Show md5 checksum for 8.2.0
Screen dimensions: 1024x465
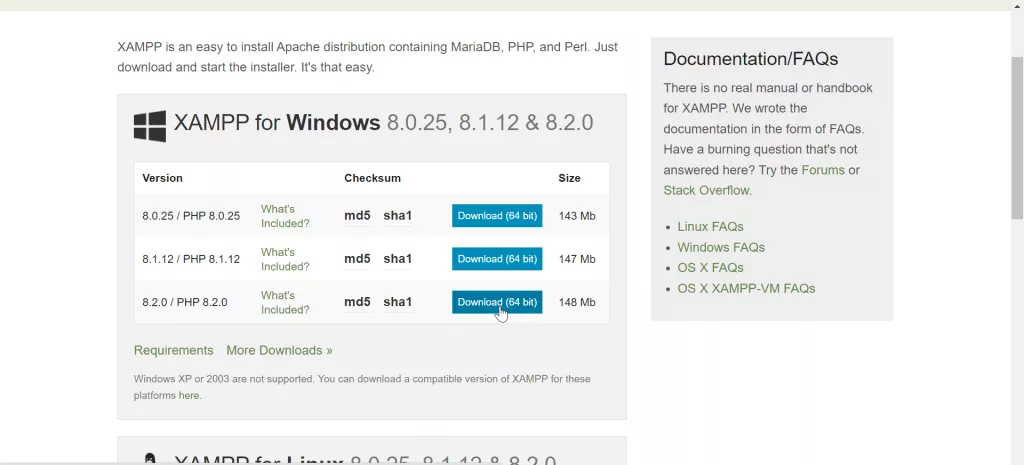tap(357, 302)
